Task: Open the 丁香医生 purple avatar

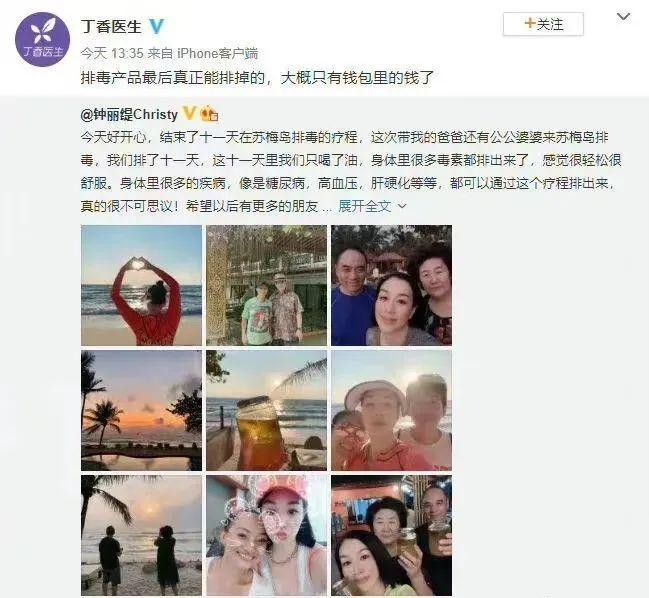Action: coord(43,40)
